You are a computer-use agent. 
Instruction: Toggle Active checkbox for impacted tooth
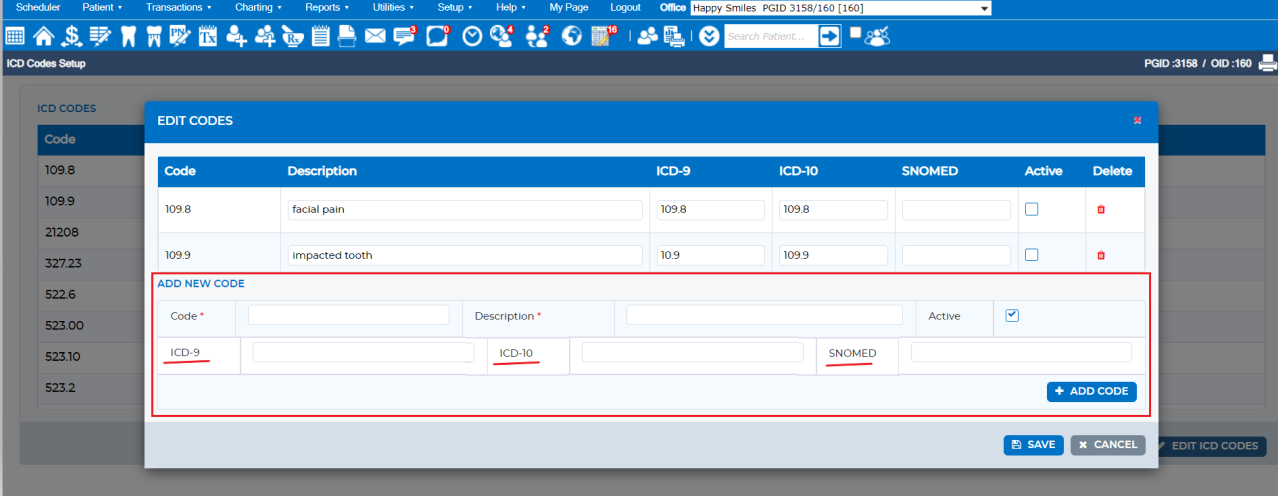click(1032, 255)
